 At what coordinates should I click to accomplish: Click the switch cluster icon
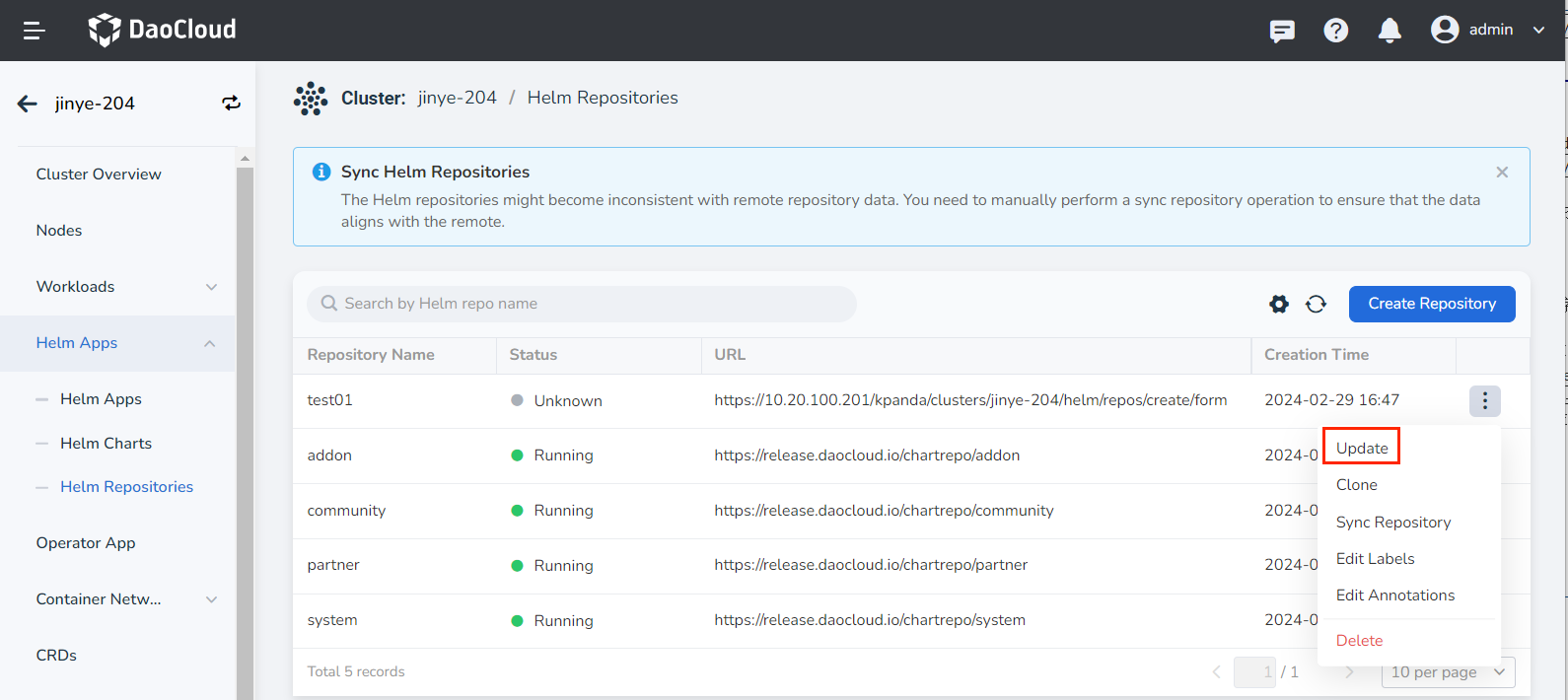[x=231, y=104]
